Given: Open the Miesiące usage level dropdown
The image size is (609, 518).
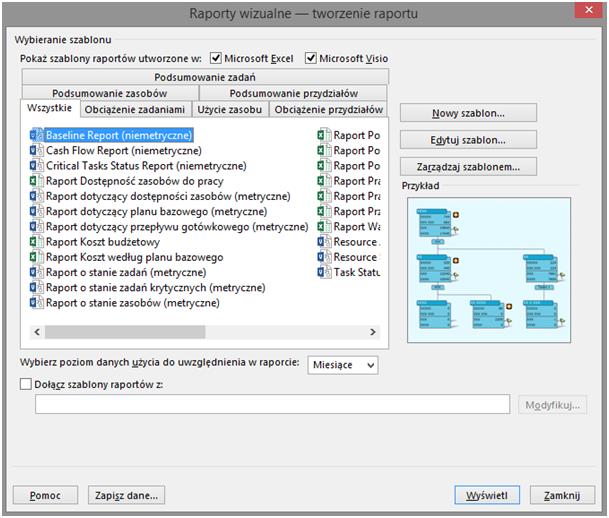Looking at the screenshot, I should tap(343, 365).
